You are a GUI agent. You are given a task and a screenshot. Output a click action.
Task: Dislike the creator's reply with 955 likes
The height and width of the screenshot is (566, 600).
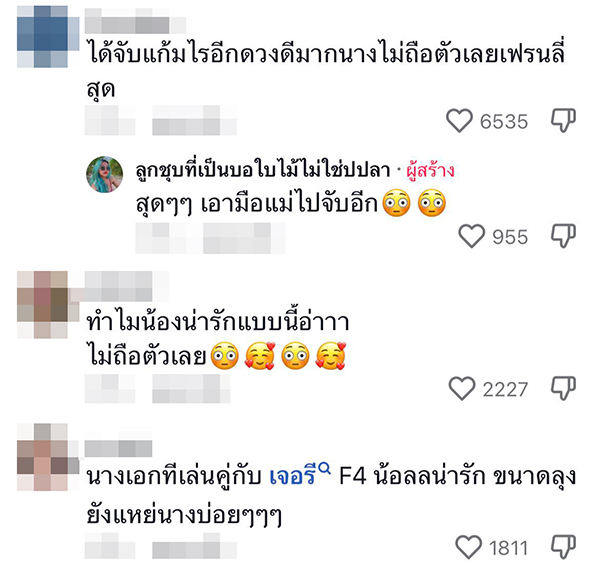[563, 236]
